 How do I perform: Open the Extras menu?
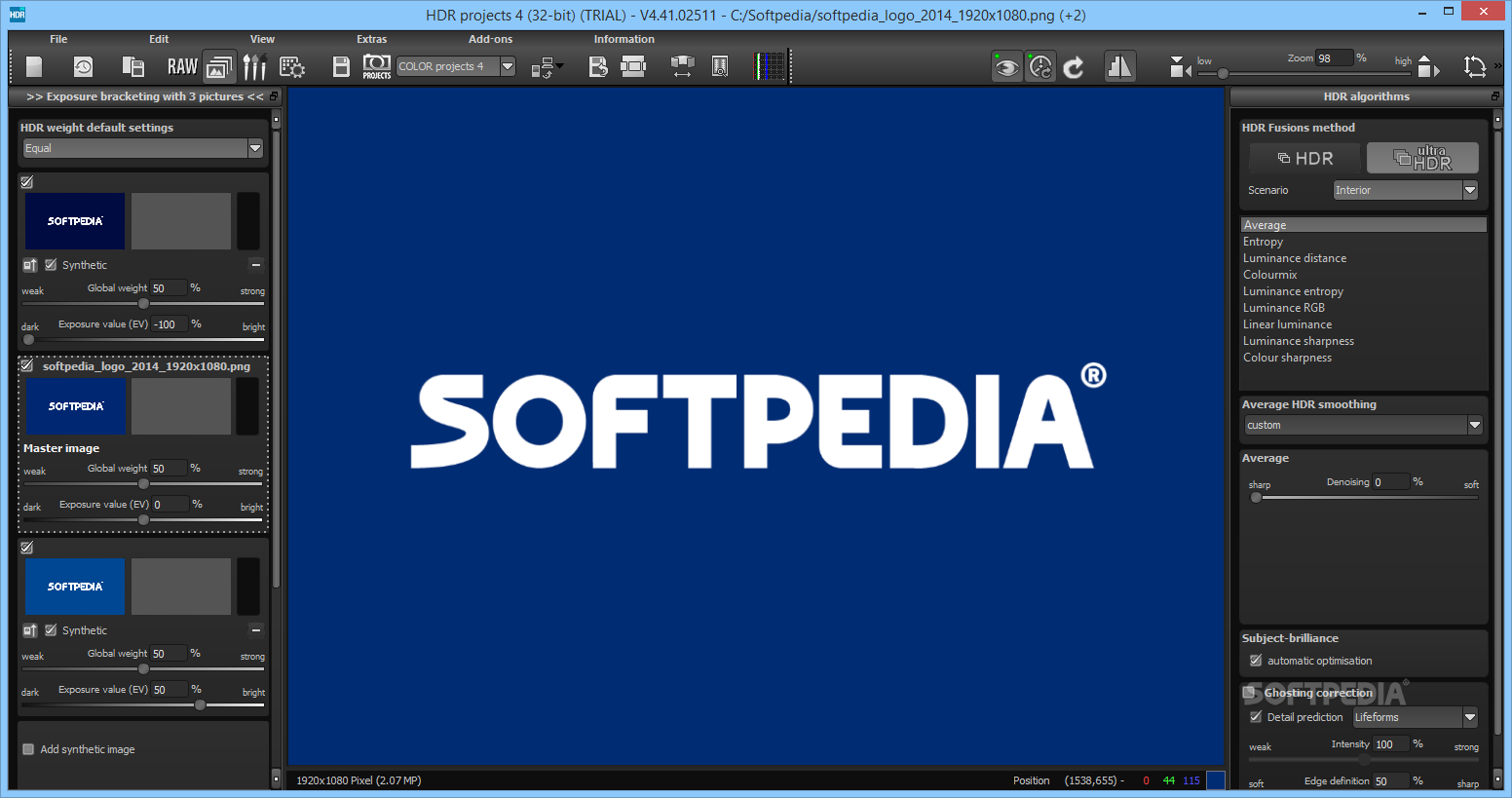371,39
